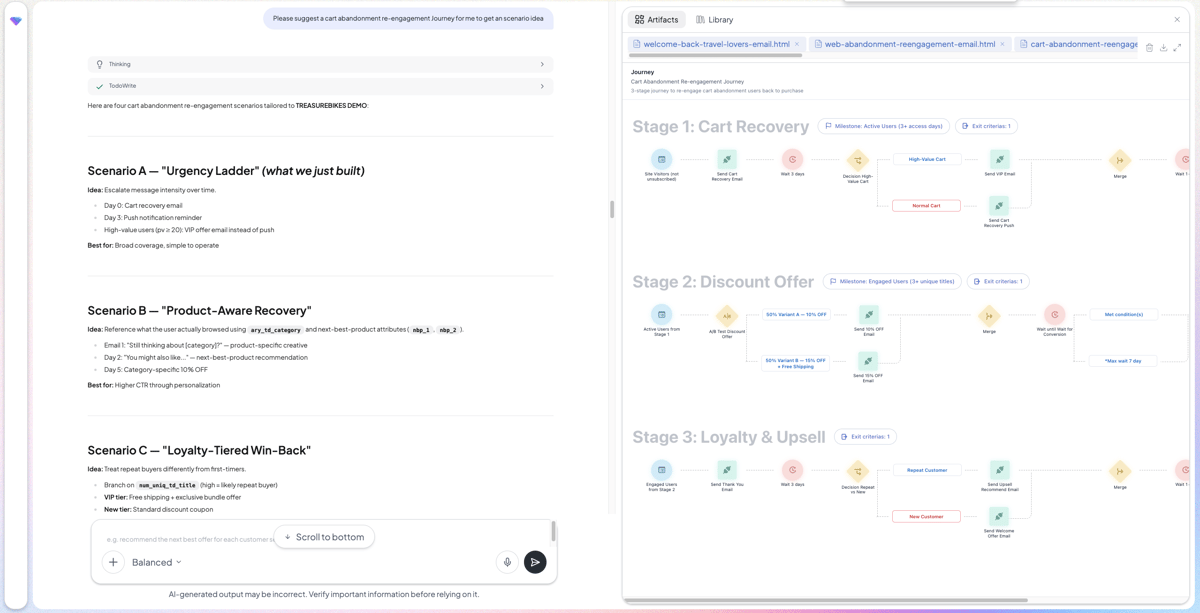Select Engaged Users from Stage 2 node

pos(661,470)
